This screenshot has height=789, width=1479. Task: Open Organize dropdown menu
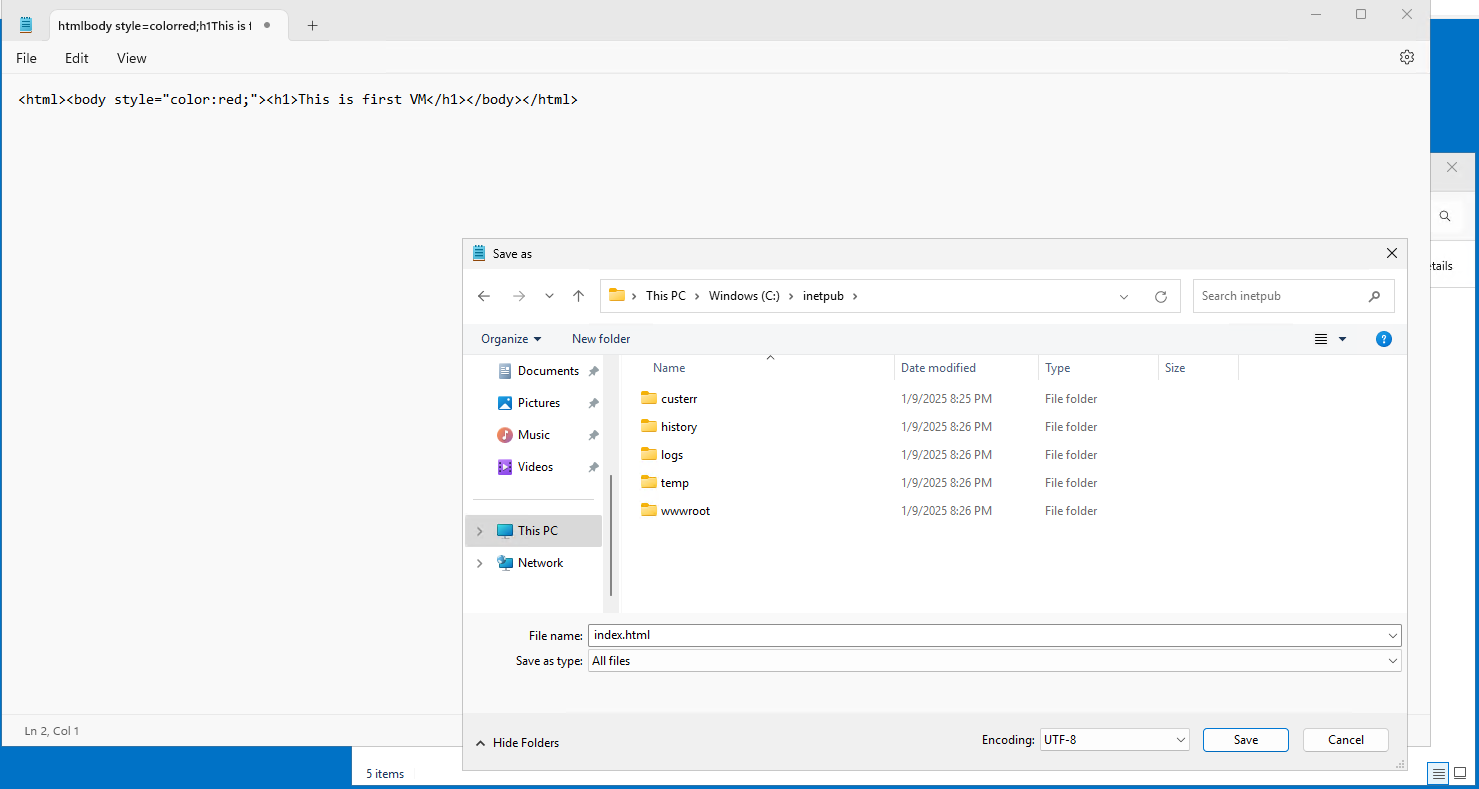coord(511,339)
